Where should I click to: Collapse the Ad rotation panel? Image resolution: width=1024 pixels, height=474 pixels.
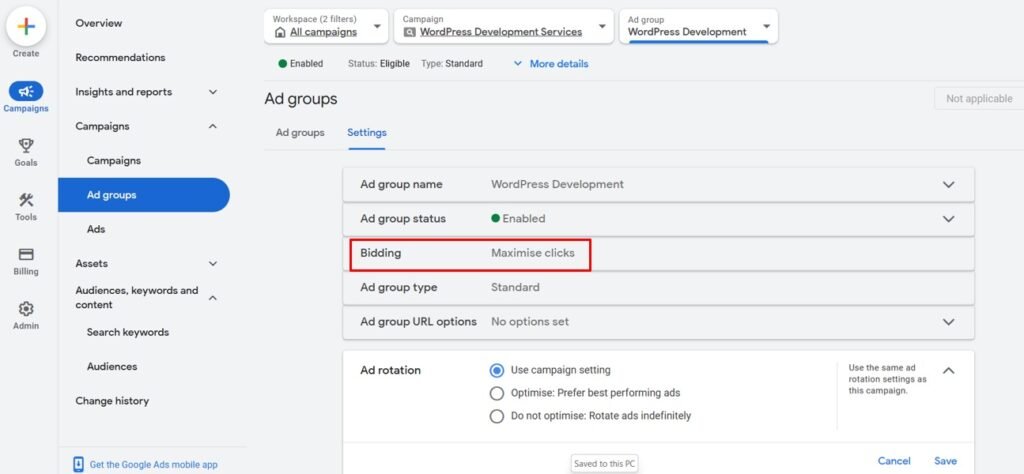(x=948, y=370)
